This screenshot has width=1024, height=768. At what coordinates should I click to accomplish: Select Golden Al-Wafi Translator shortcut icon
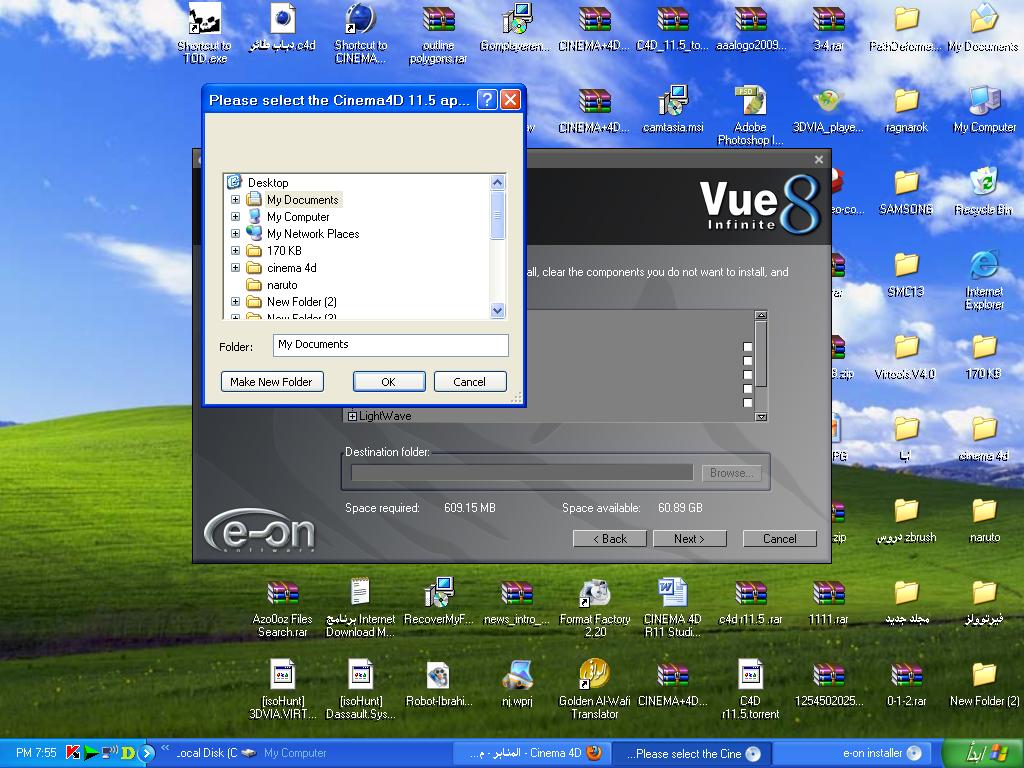(594, 688)
